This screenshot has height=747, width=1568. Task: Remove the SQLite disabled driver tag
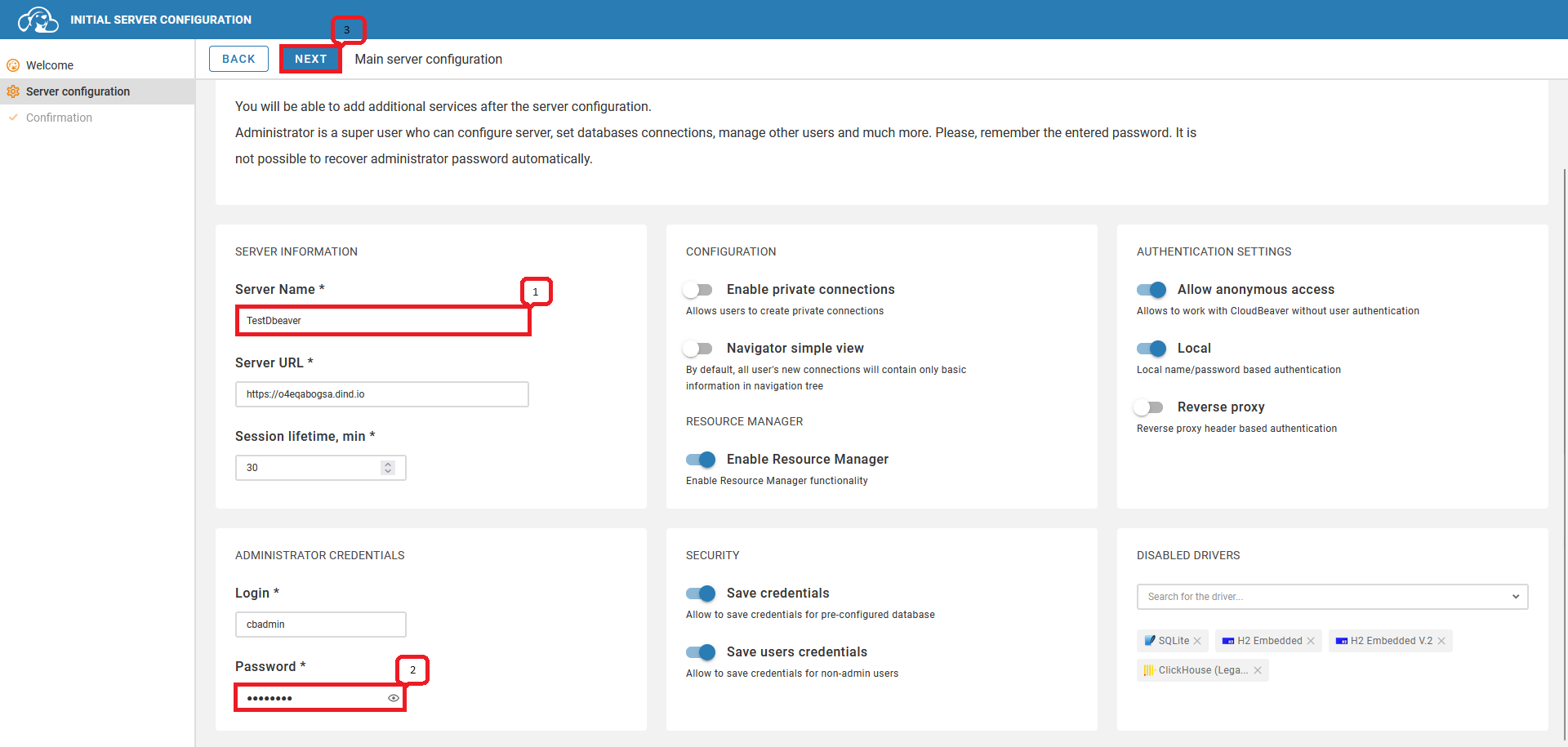(1197, 641)
